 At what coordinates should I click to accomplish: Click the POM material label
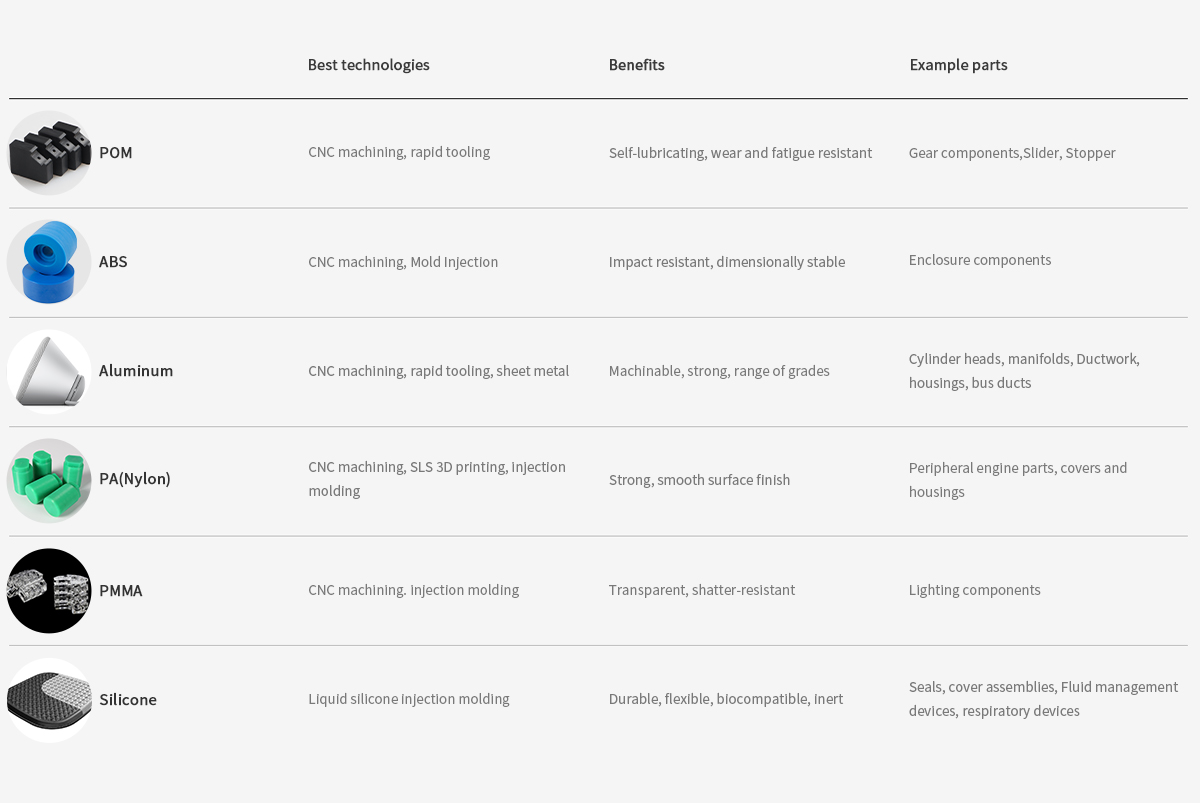pos(116,153)
